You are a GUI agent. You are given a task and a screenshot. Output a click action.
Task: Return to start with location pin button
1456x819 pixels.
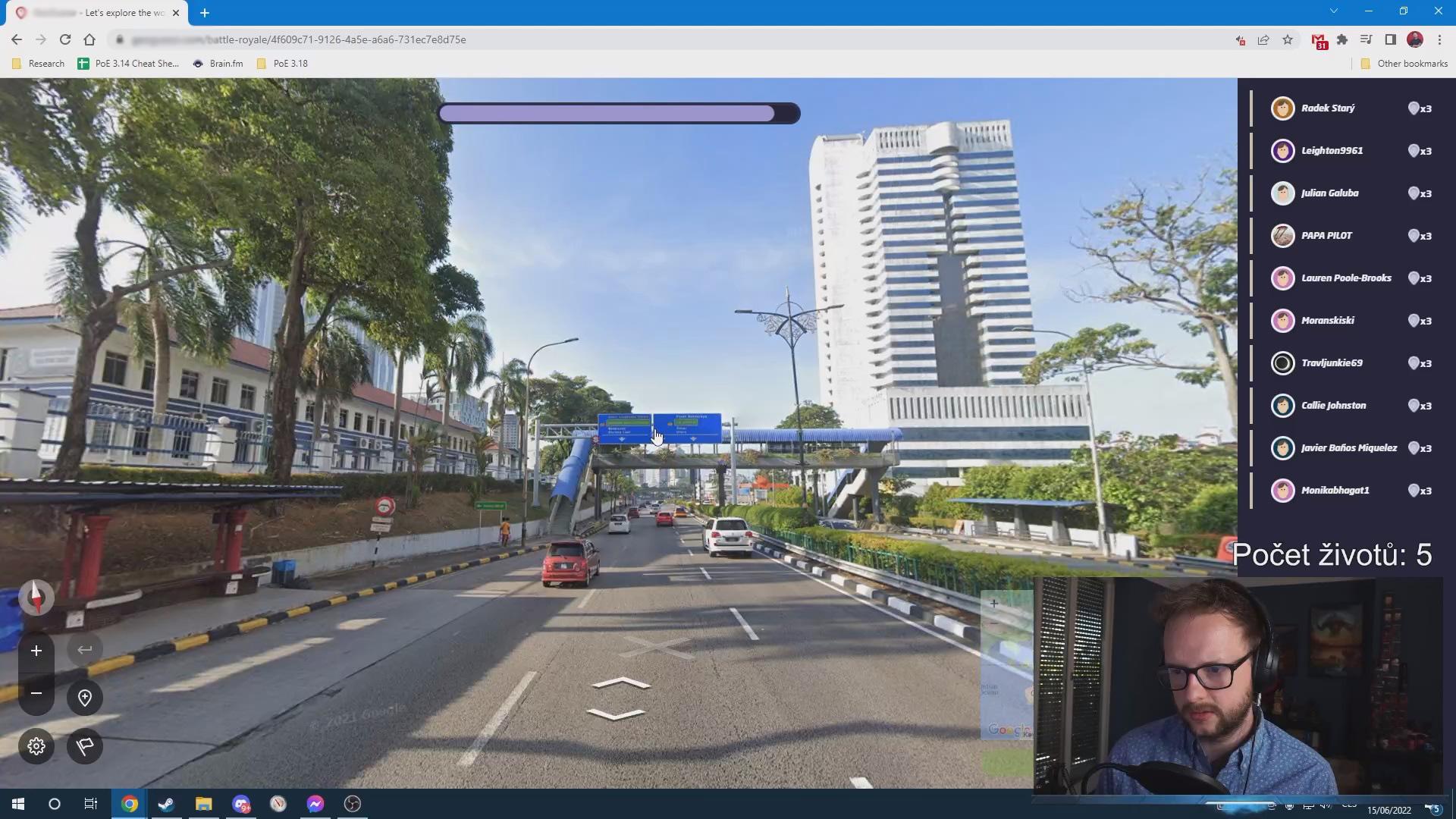pos(84,698)
